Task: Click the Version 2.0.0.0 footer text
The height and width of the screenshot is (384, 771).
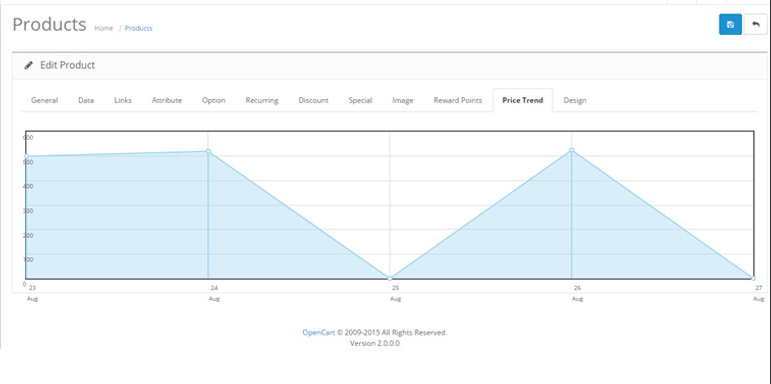Action: [375, 343]
